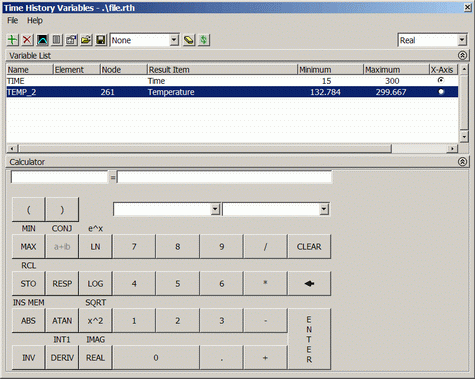Click the close parenthesis button
The width and height of the screenshot is (475, 379).
[x=62, y=209]
